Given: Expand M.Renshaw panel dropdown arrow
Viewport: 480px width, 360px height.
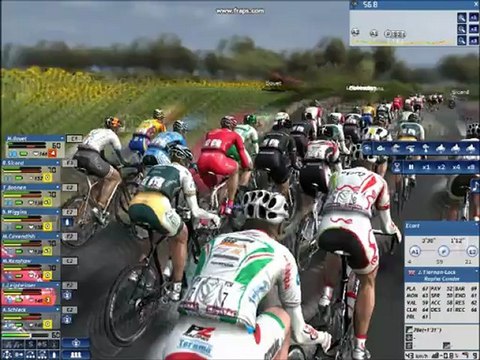Looking at the screenshot, I should [58, 261].
